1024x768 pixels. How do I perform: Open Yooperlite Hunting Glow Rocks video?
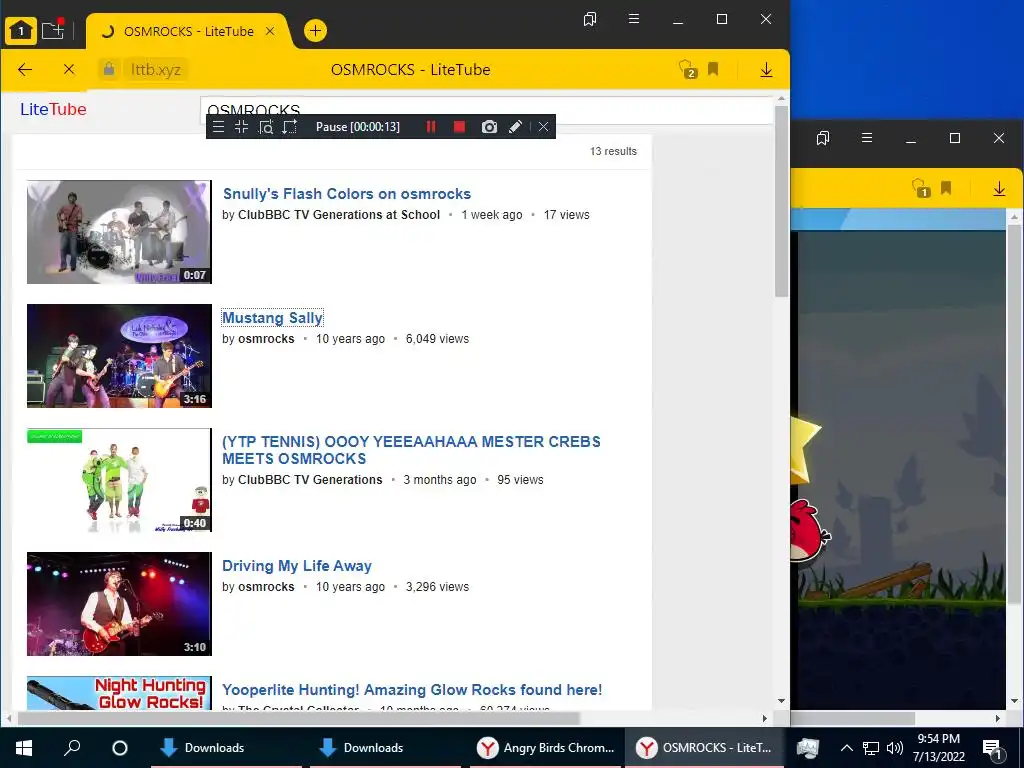(412, 690)
